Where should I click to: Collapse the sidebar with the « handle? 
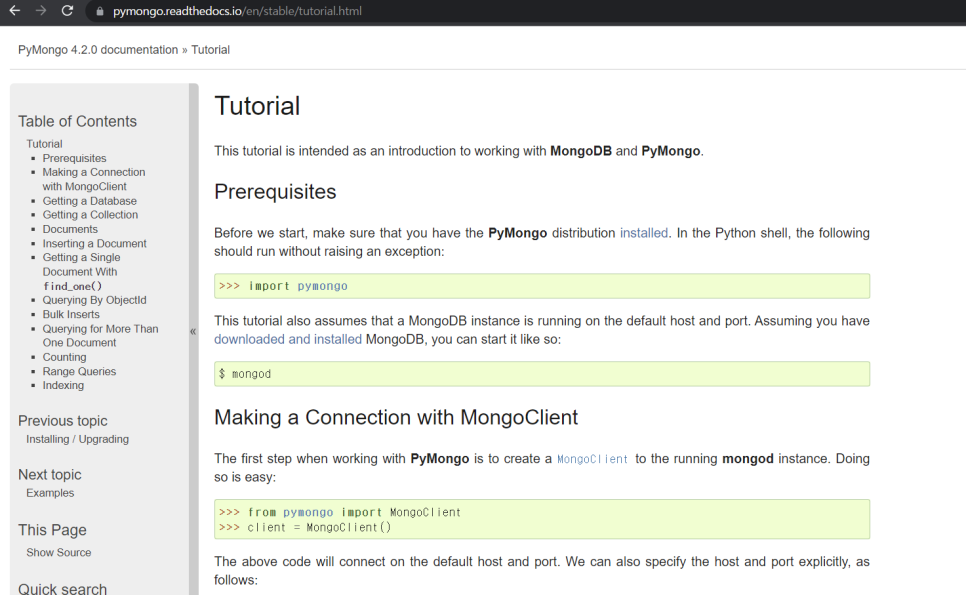tap(193, 331)
